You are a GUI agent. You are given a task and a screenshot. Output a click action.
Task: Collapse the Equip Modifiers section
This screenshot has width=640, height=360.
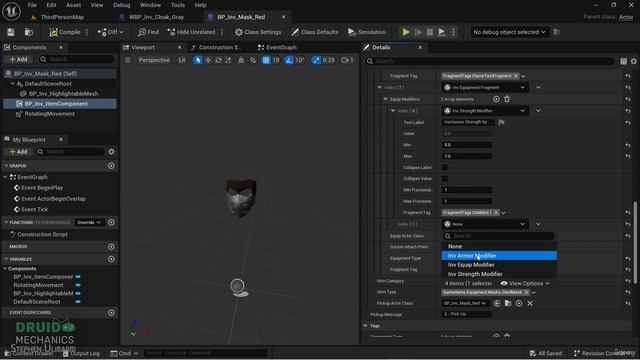tap(385, 99)
